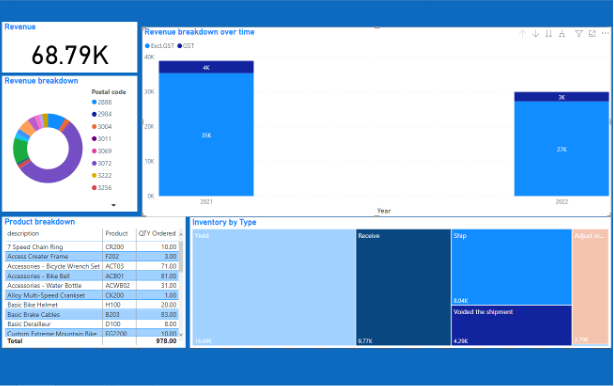The width and height of the screenshot is (614, 386).
Task: Open the chart's filter funnel icon
Action: pos(579,34)
